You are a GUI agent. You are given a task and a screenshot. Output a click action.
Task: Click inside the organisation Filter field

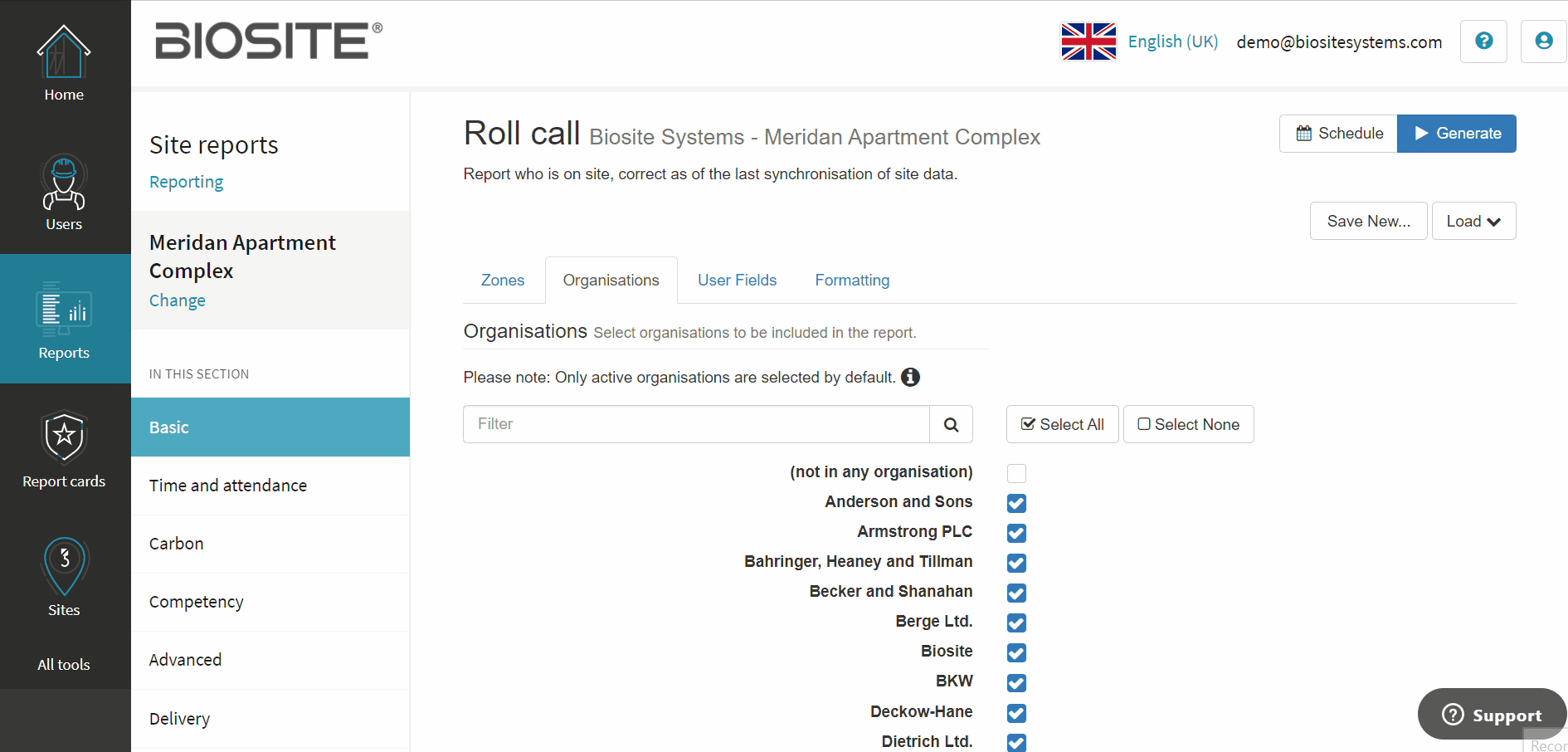pos(695,424)
